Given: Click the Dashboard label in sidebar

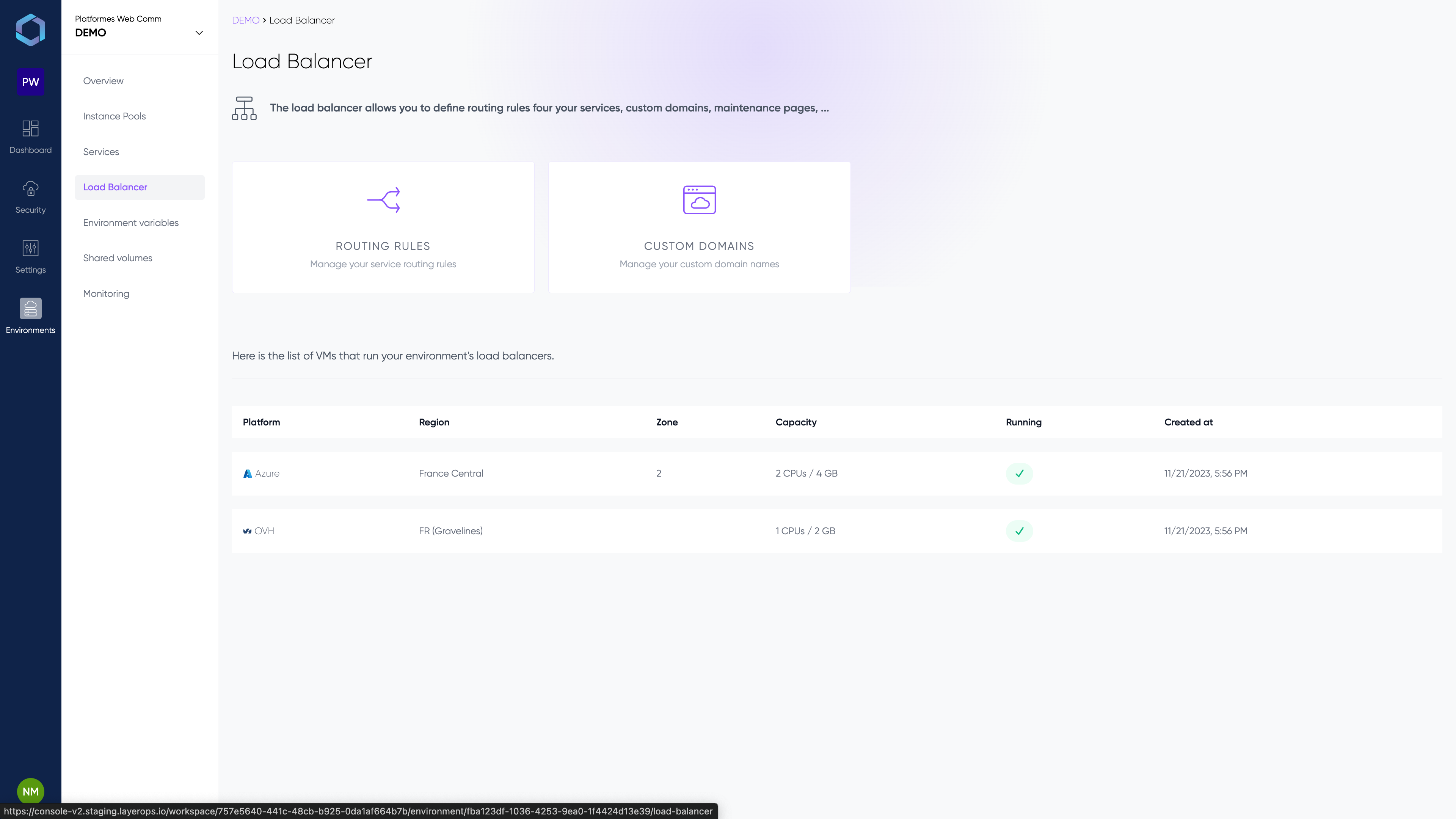Looking at the screenshot, I should pos(30,151).
